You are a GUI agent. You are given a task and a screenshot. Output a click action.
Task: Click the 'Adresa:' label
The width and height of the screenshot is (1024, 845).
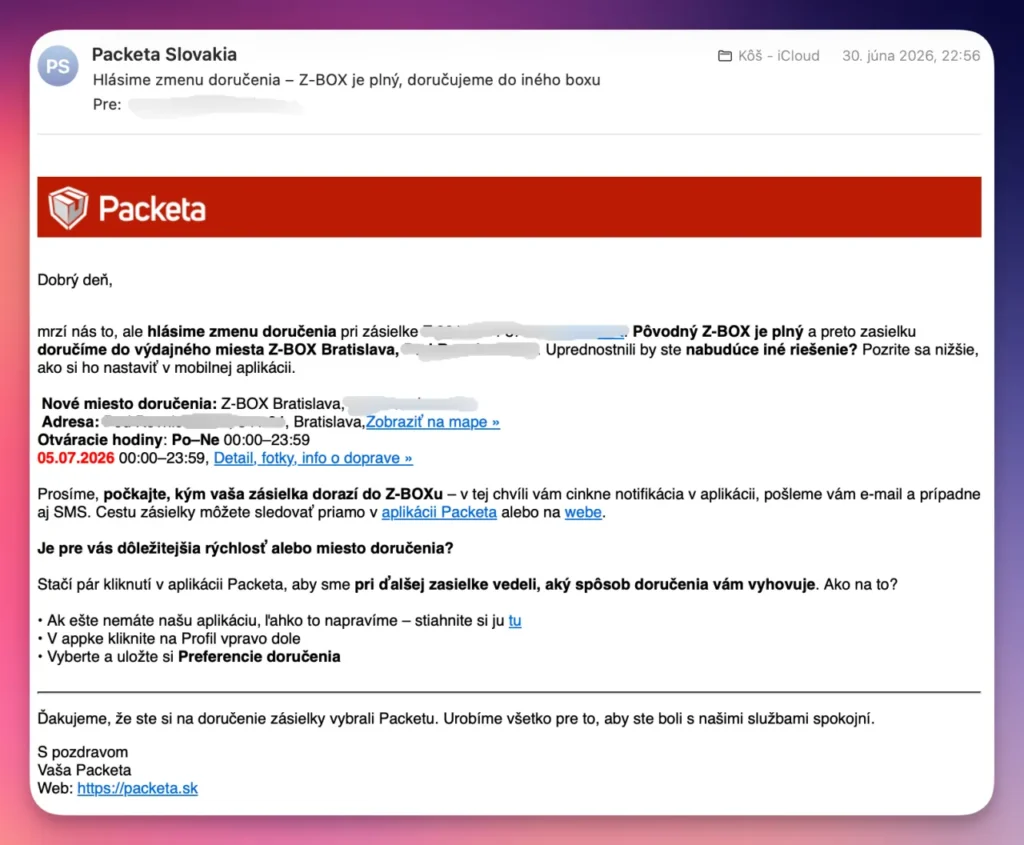[70, 422]
